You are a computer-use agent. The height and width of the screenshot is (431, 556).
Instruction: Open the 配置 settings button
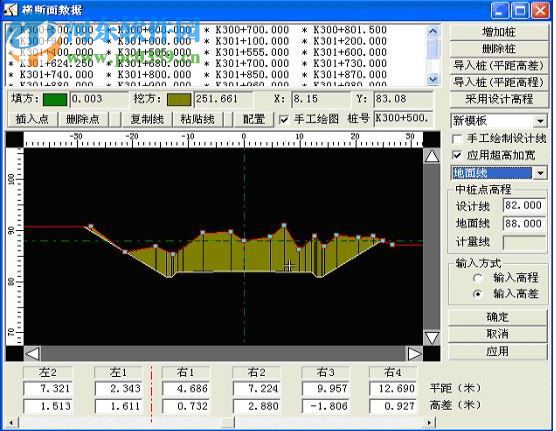tap(254, 119)
